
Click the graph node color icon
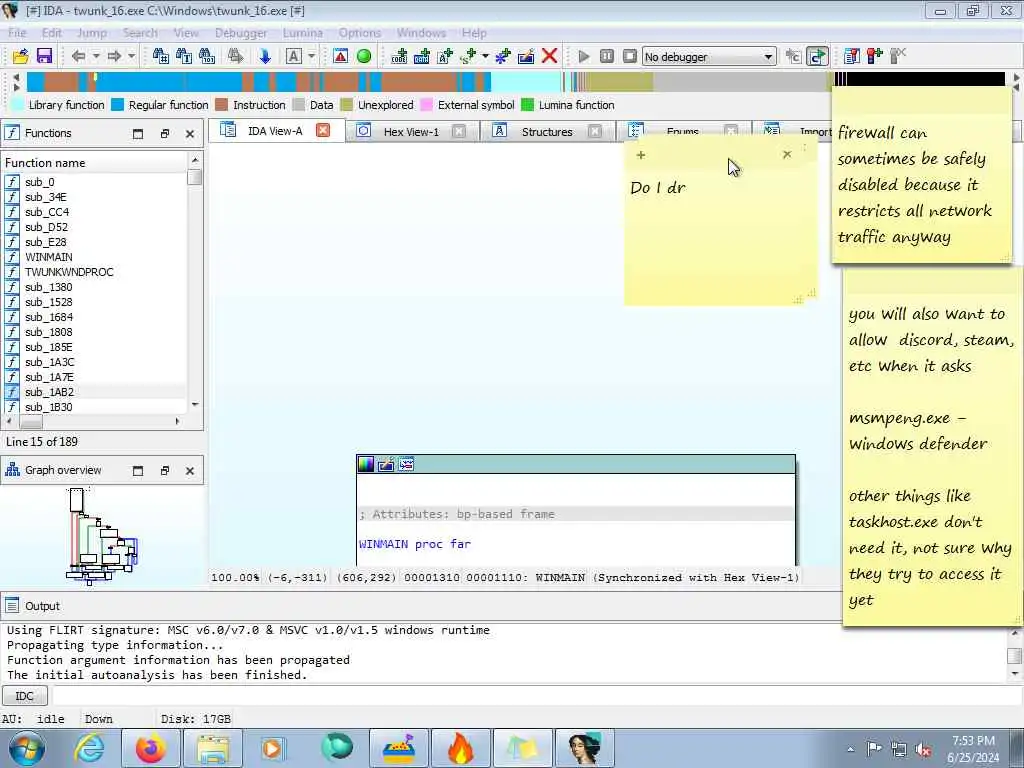point(366,464)
